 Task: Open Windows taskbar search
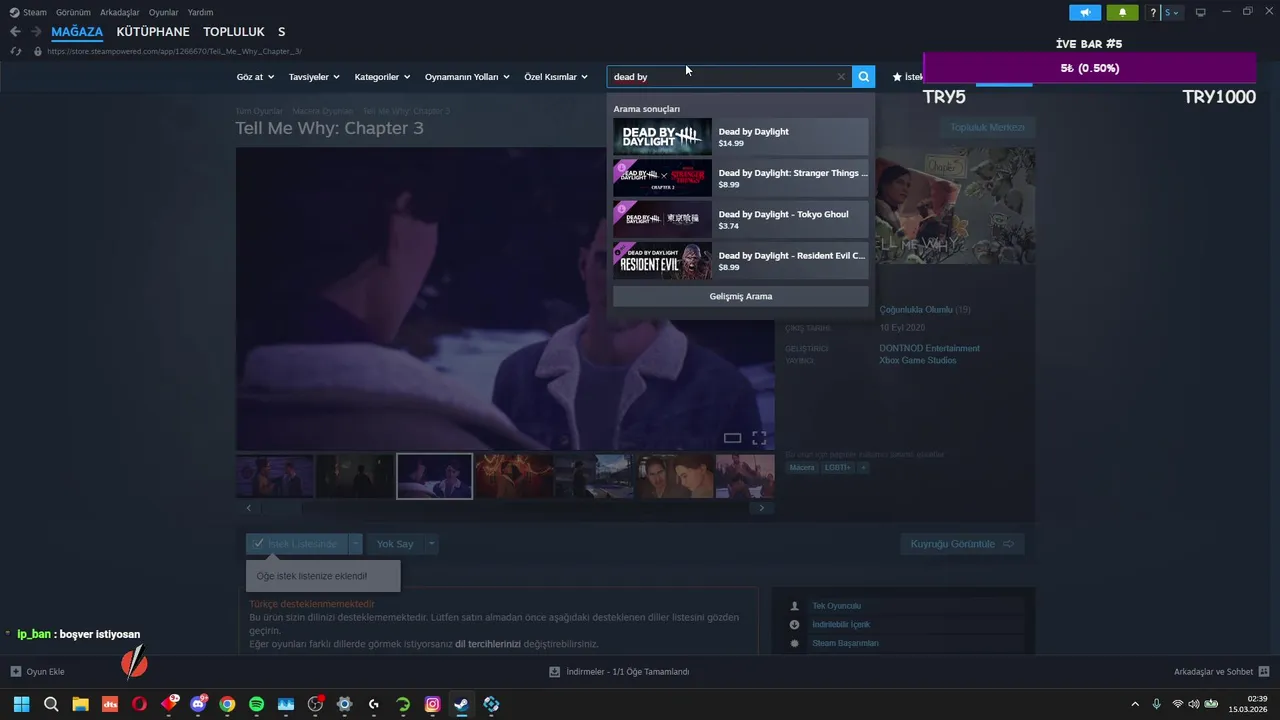(x=51, y=704)
